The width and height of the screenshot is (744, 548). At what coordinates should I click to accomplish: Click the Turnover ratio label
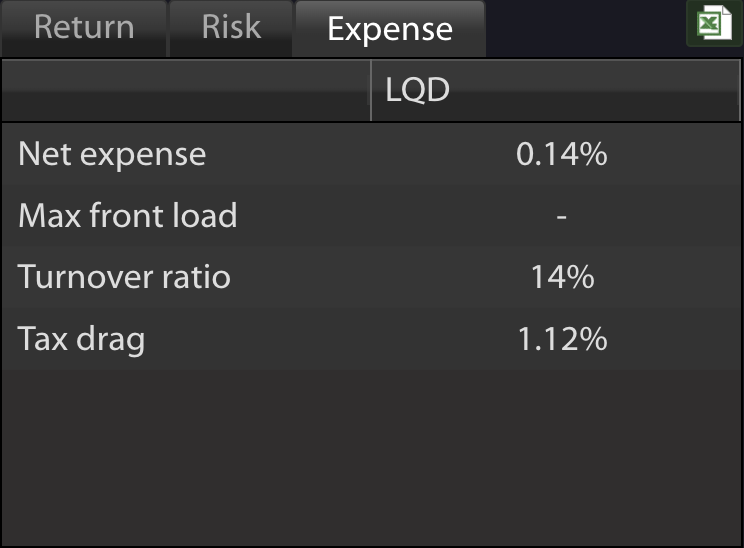124,277
